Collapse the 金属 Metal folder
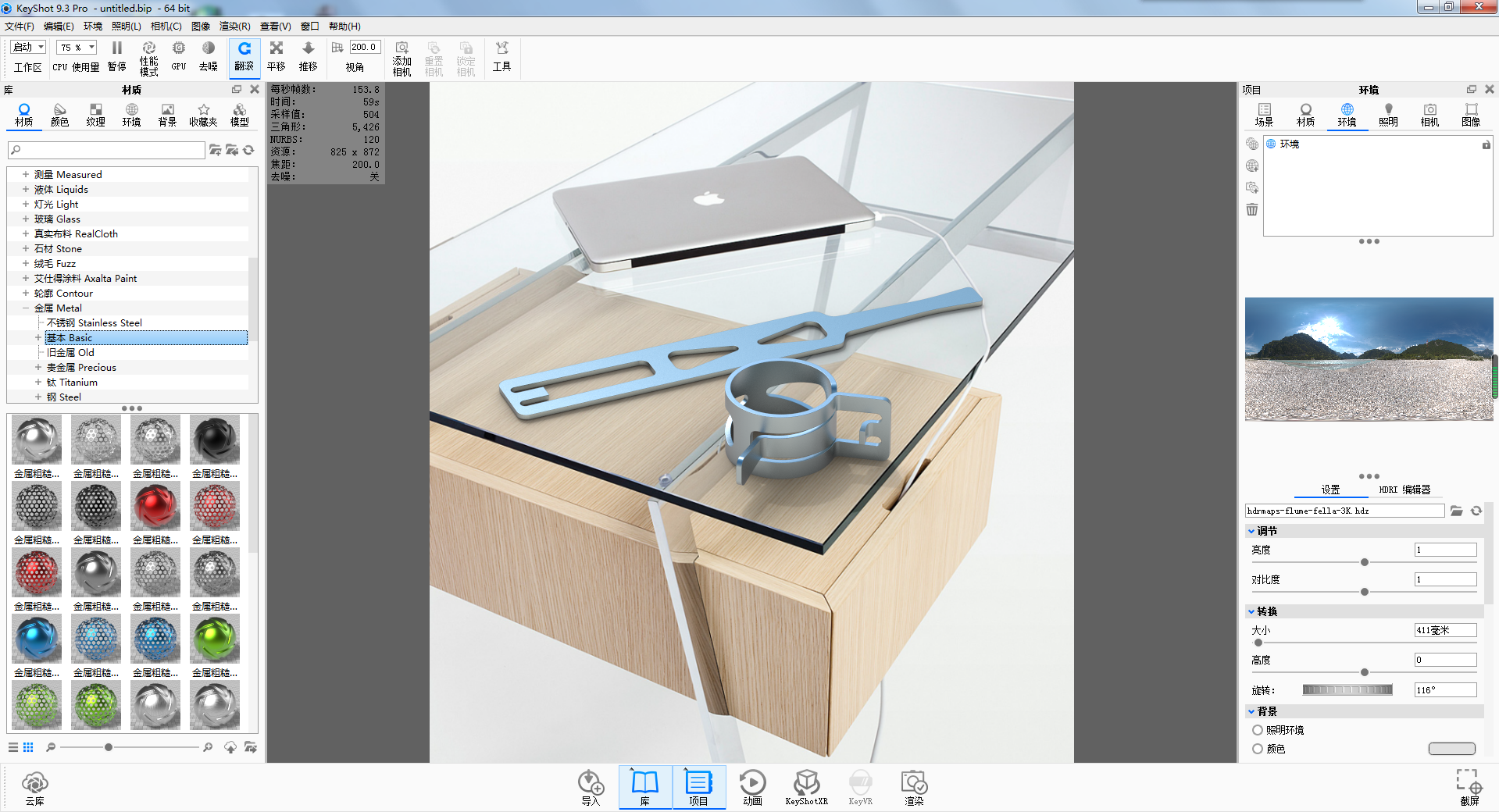The width and height of the screenshot is (1499, 812). 25,308
